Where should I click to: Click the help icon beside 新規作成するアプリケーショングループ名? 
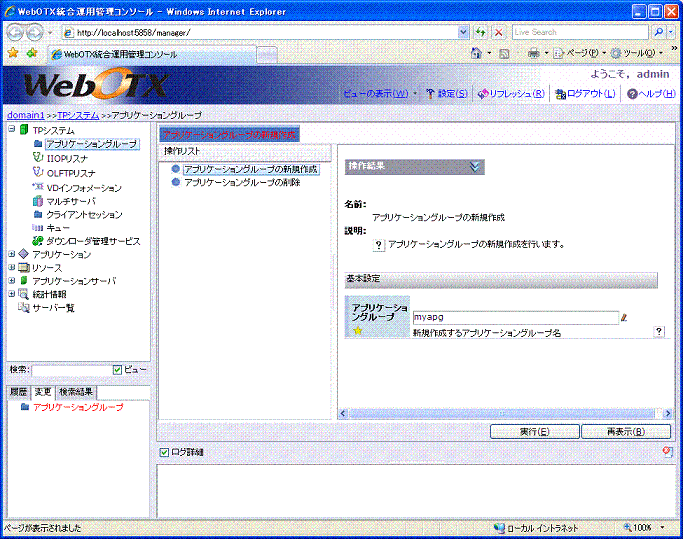click(659, 331)
